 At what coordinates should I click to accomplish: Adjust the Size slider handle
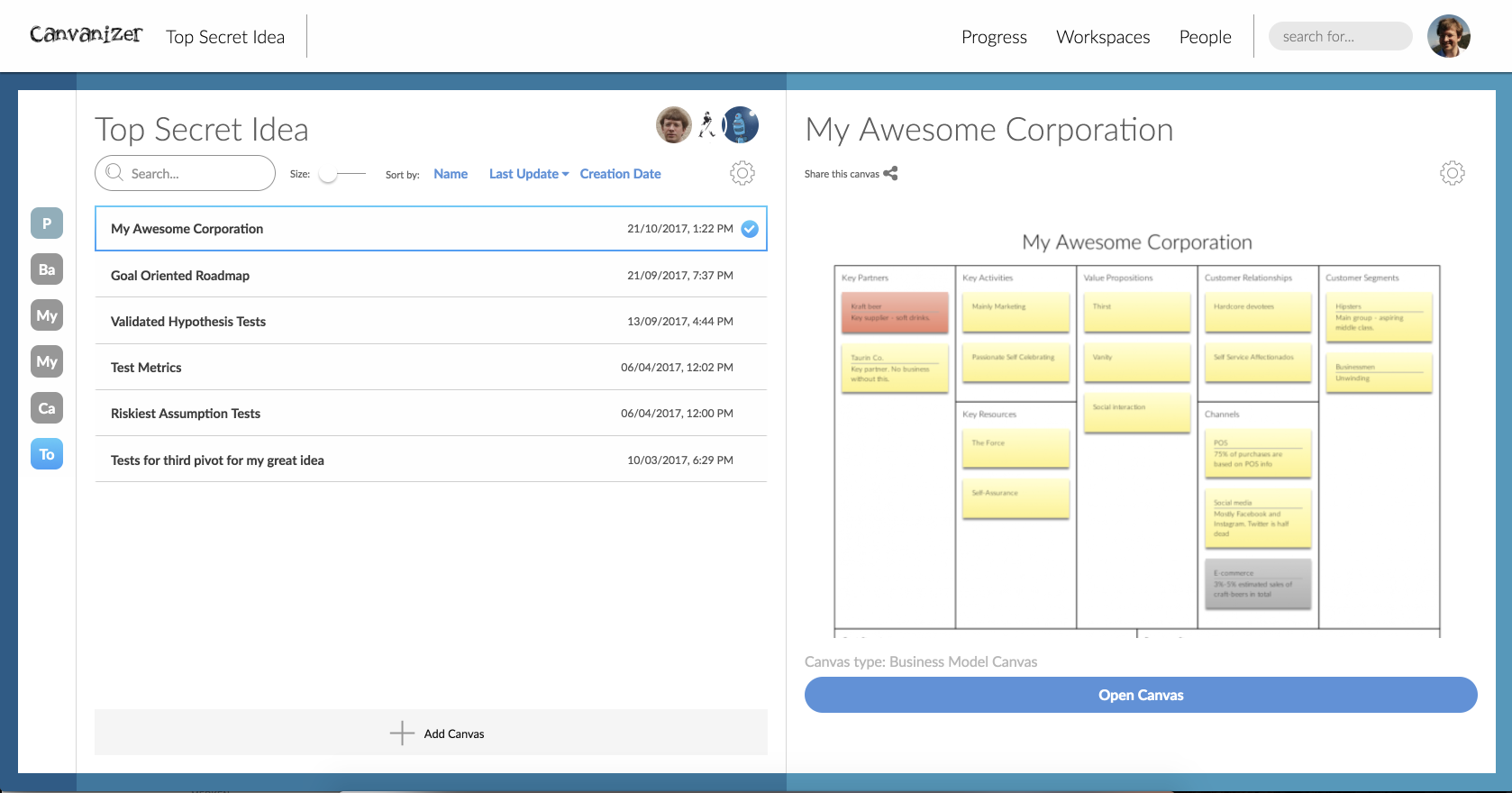[x=328, y=174]
